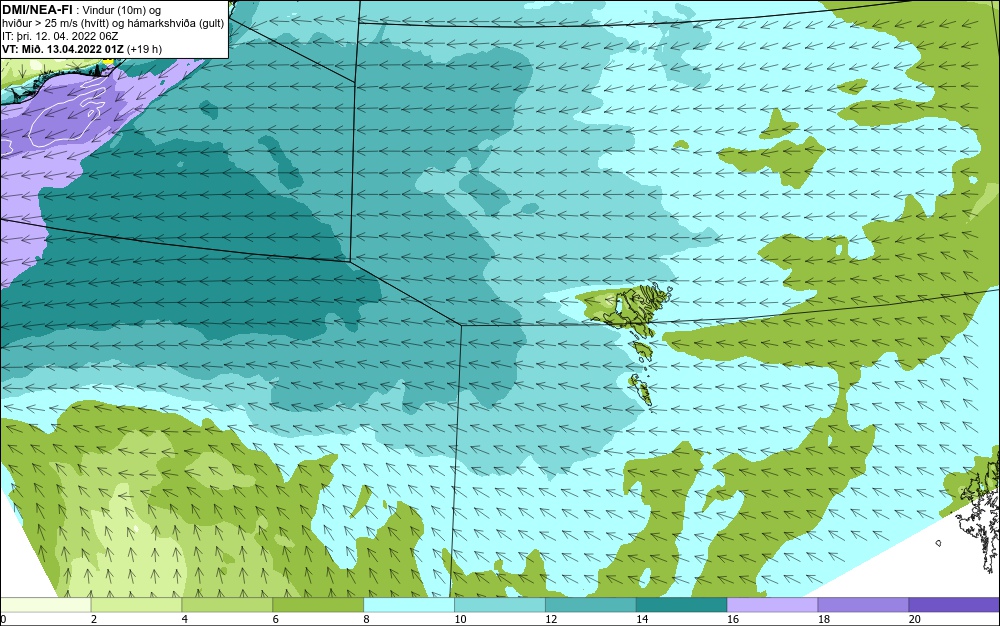
Task: Click the 0–2 m/s pale yellow legend swatch
Action: point(46,605)
